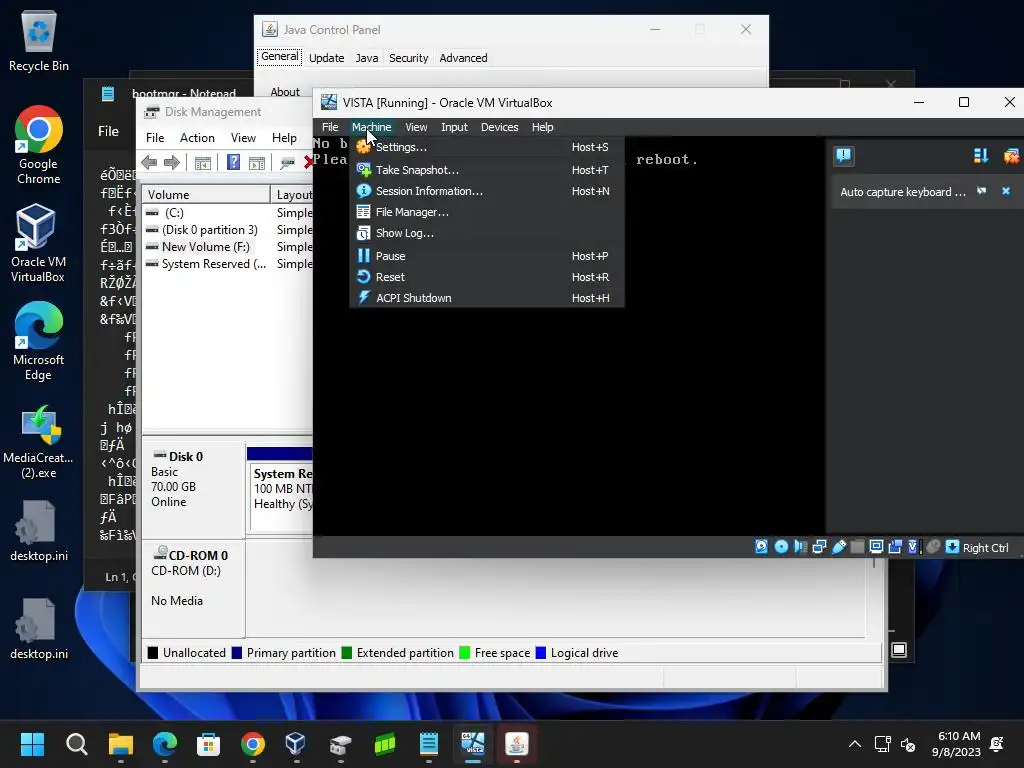
Task: Open the VirtualBox Devices menu
Action: pos(500,127)
